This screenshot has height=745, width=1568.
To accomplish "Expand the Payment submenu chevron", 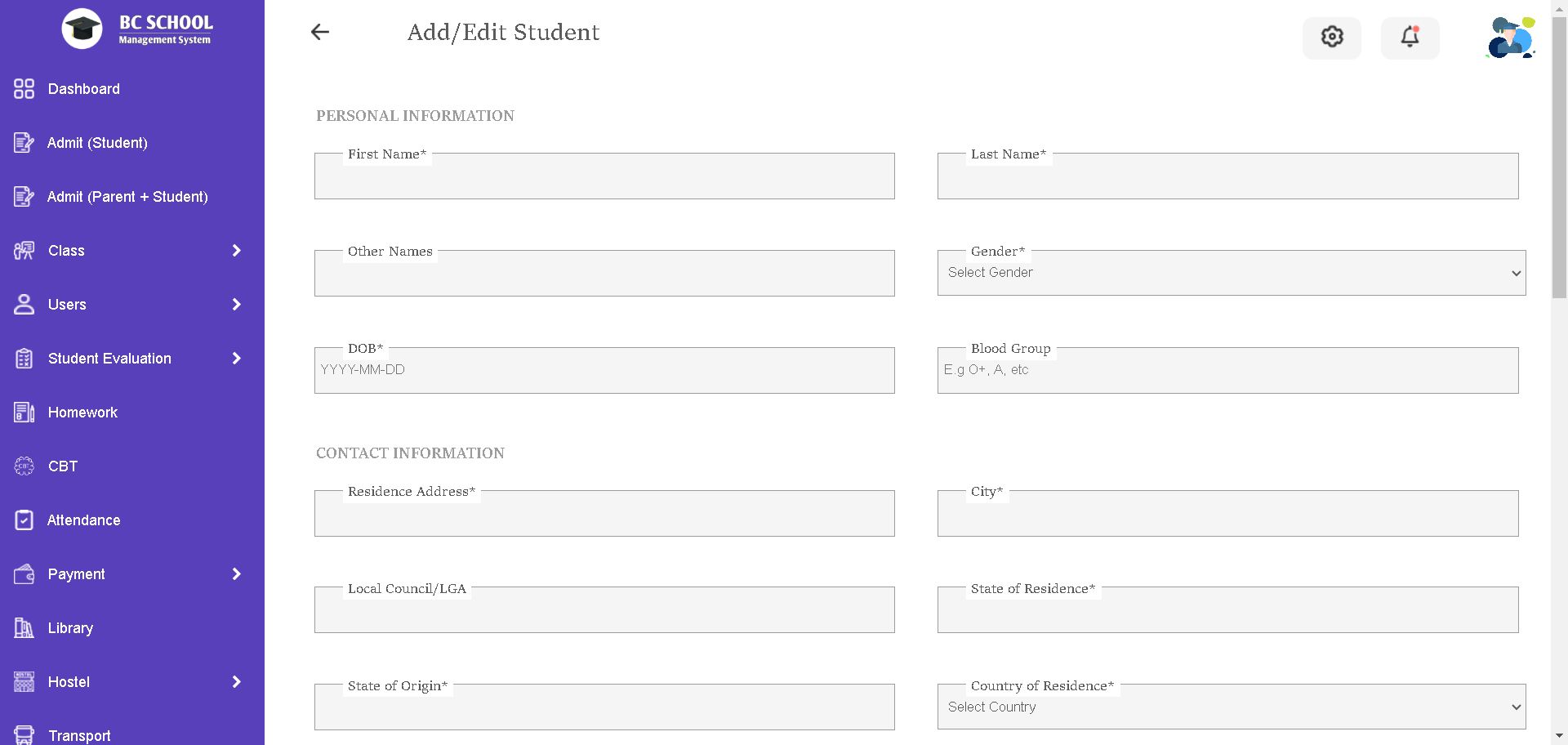I will pos(237,574).
